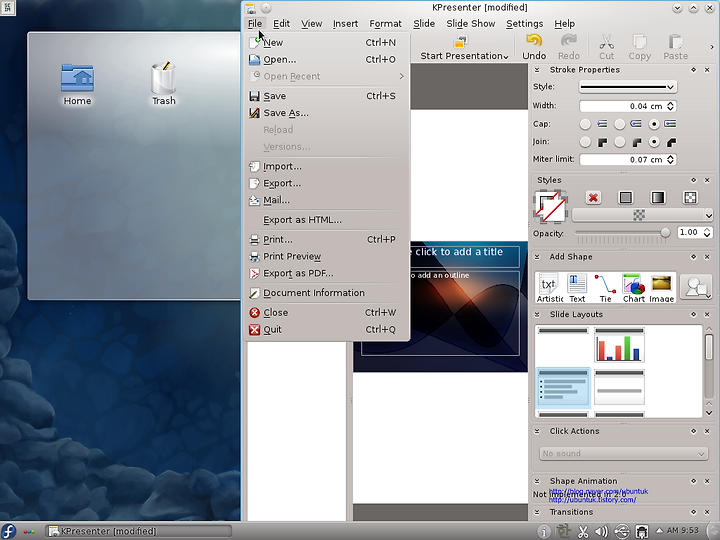Open the Trash on desktop

point(163,84)
